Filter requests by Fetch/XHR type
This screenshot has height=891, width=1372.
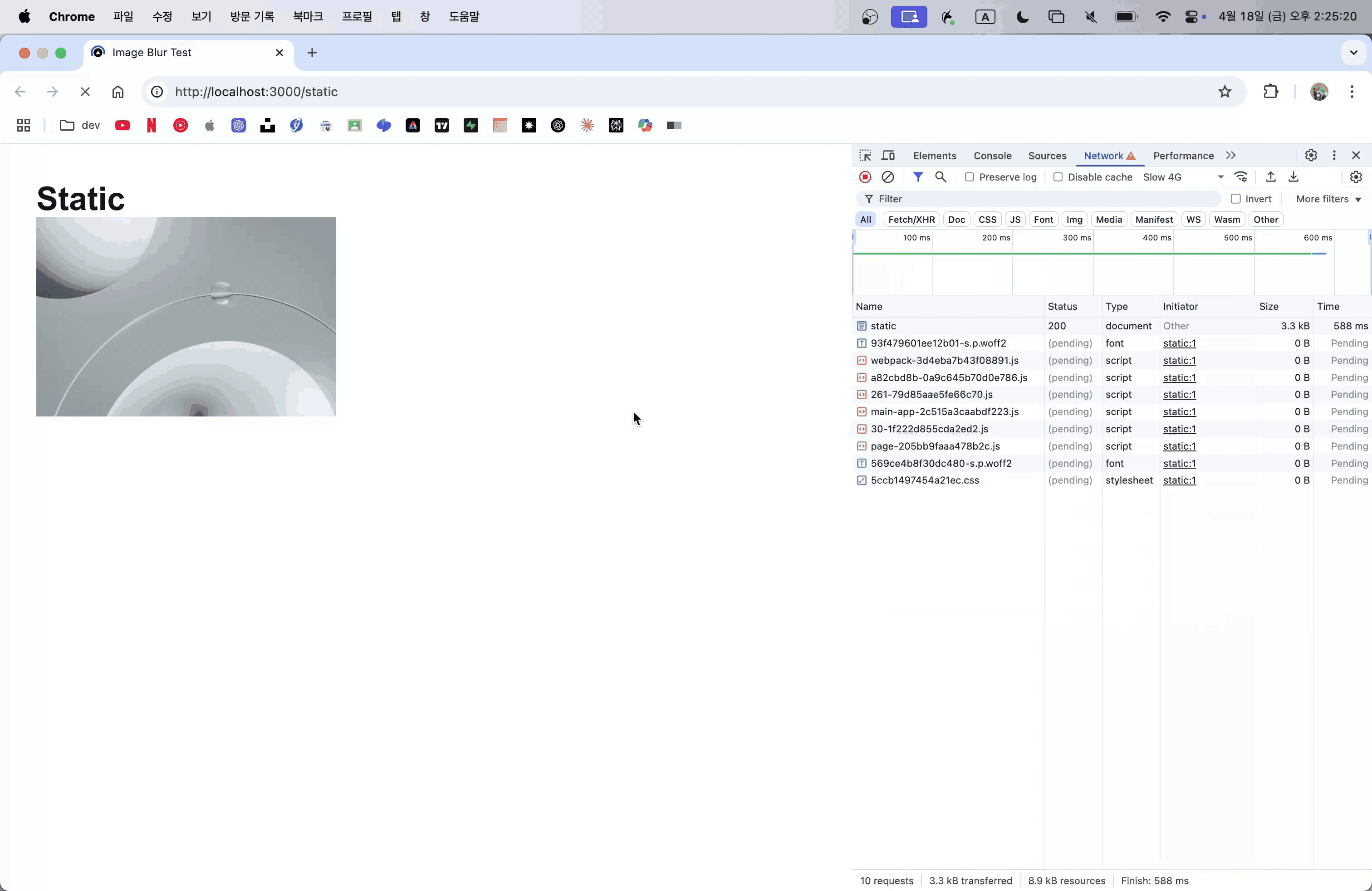(x=911, y=220)
